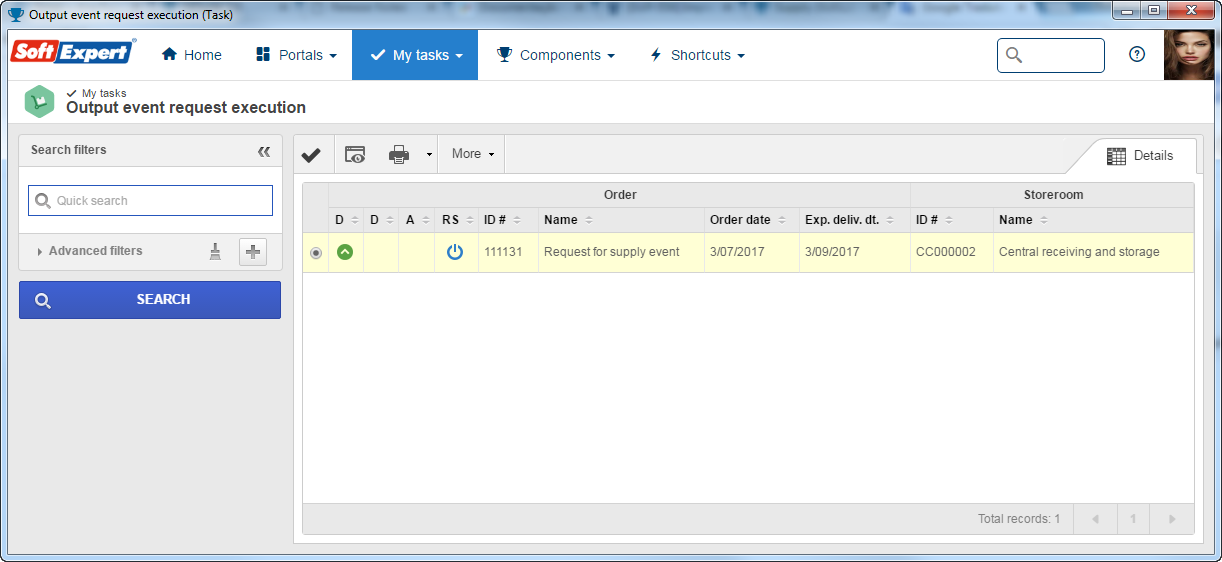Click the clear filters broom icon

[215, 252]
